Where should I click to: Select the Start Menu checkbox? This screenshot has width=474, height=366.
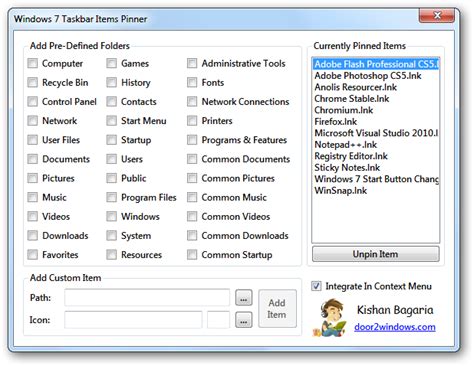(111, 121)
